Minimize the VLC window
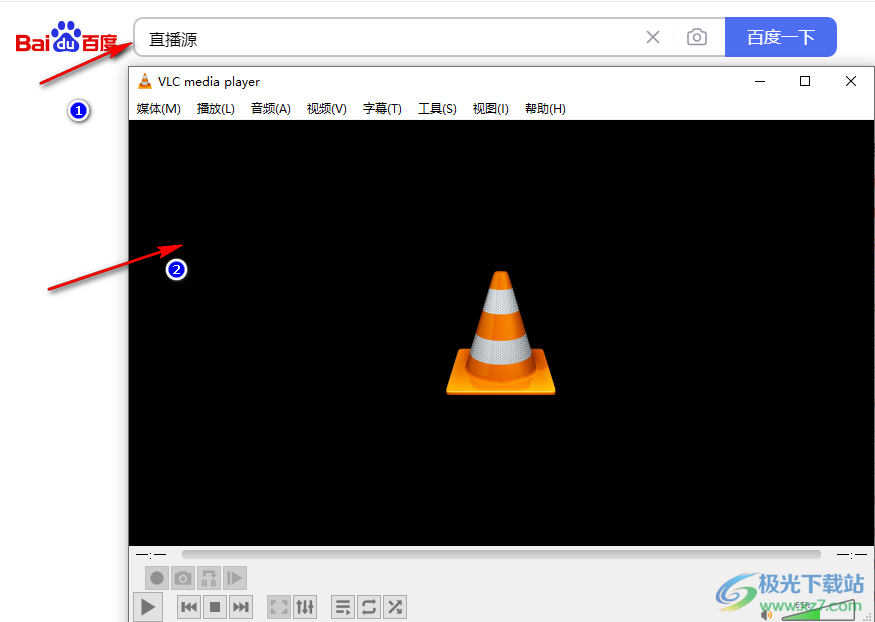 click(x=759, y=81)
